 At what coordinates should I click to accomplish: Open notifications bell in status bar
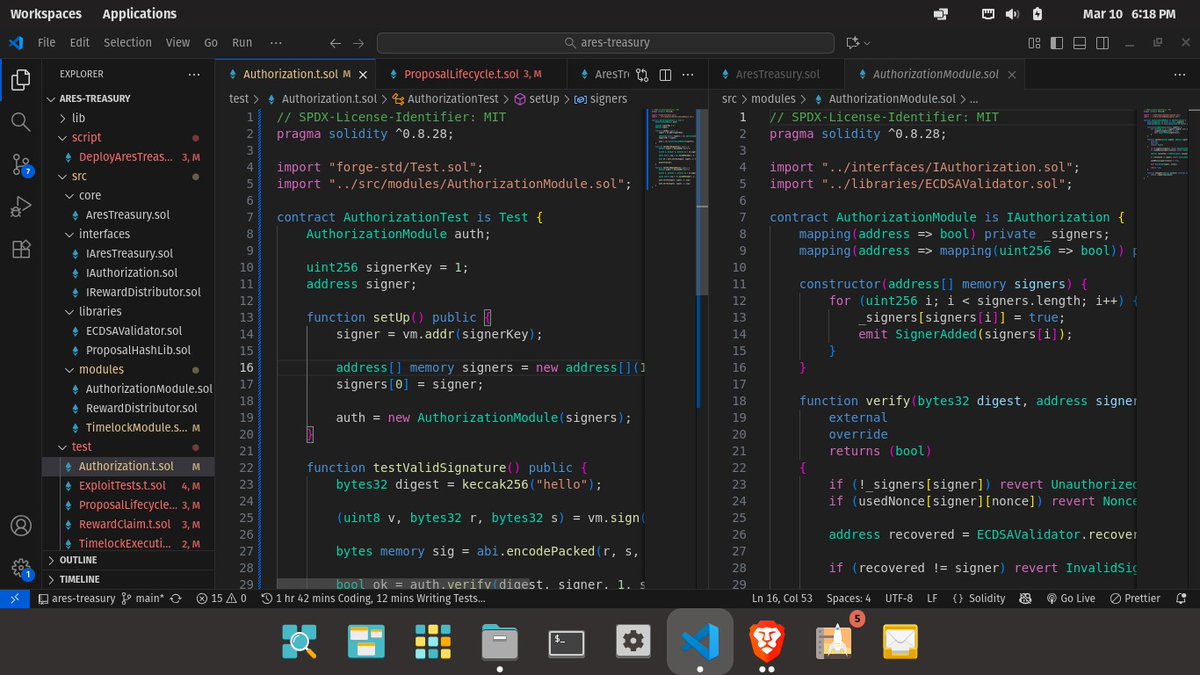[x=1182, y=598]
